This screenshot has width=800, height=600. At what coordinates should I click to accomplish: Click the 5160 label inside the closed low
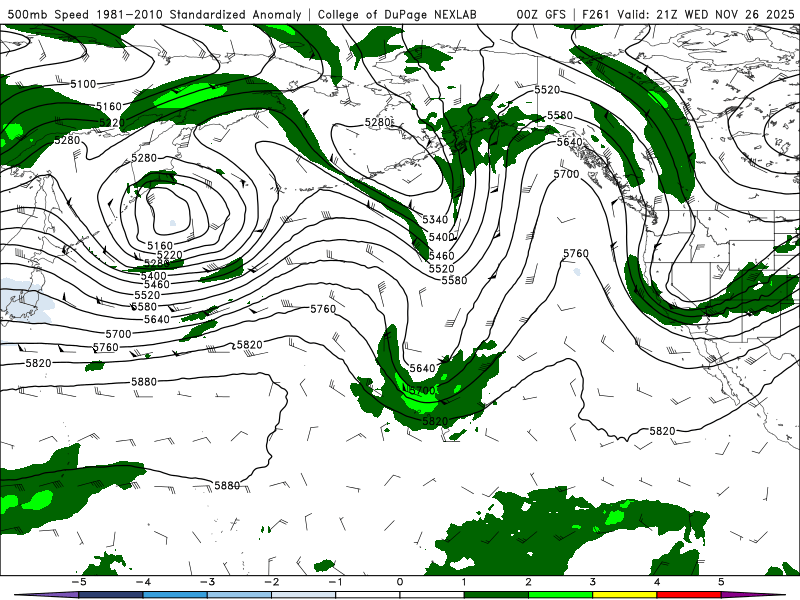coord(160,245)
